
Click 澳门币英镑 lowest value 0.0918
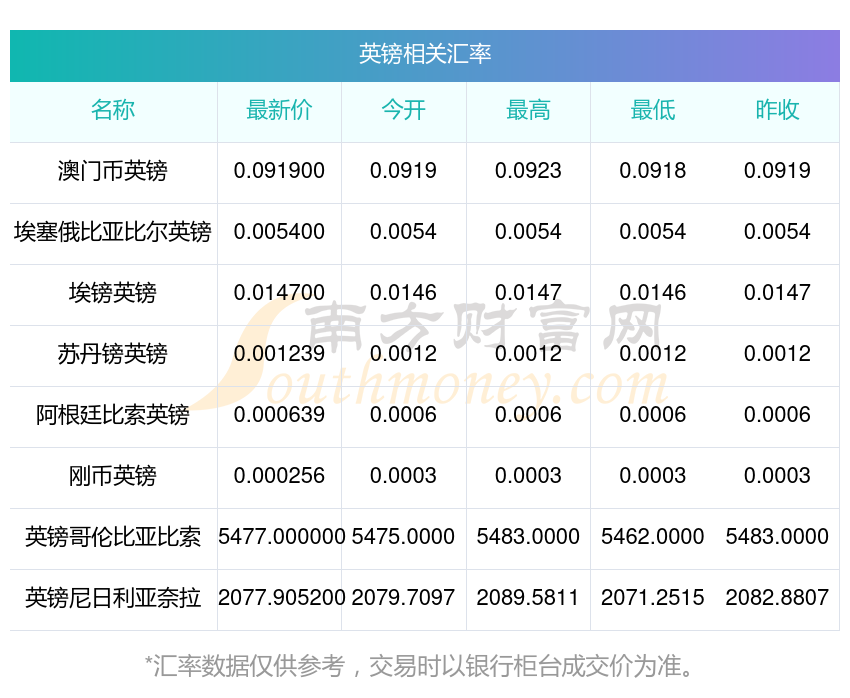[x=653, y=171]
